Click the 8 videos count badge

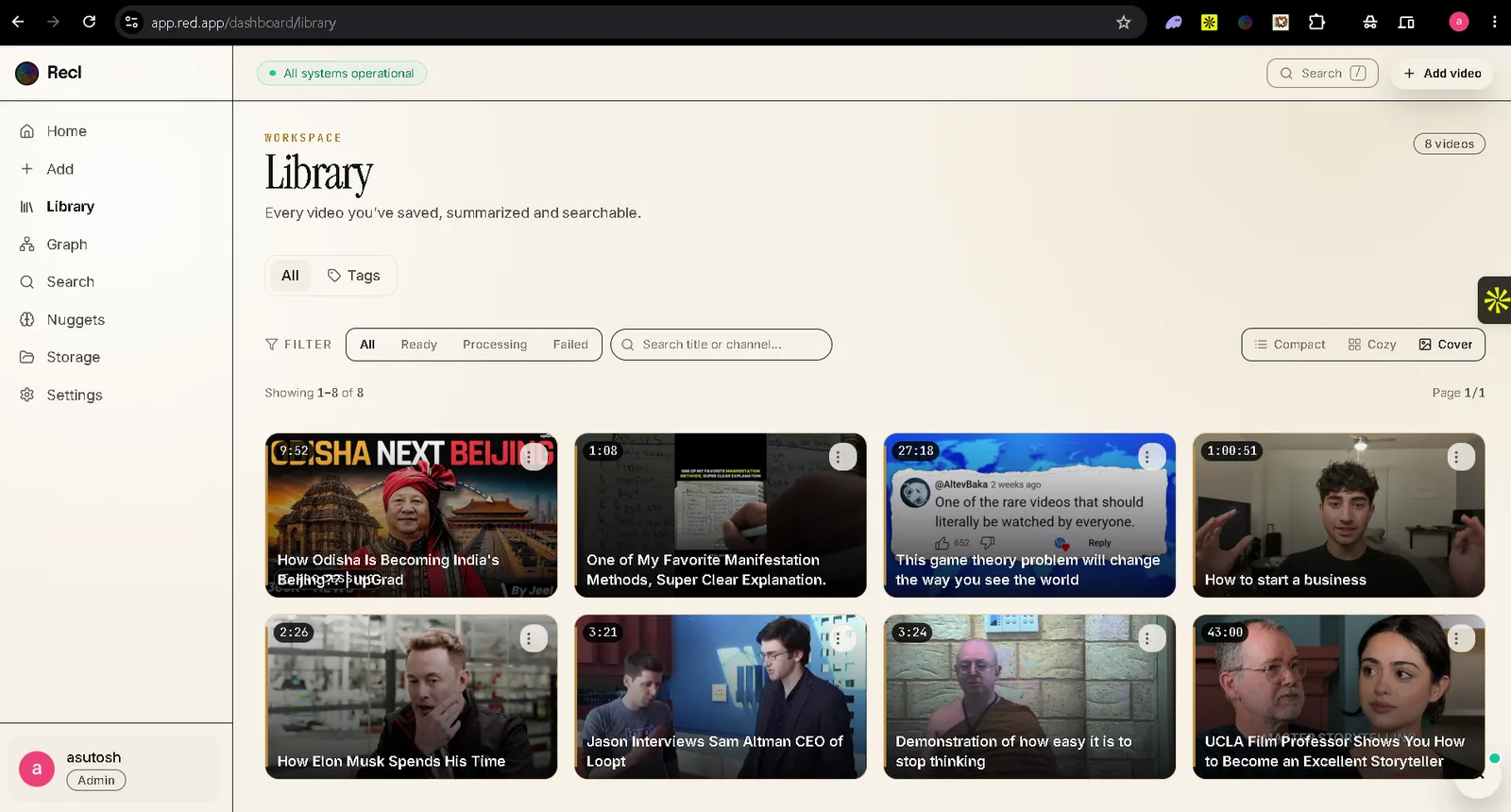tap(1449, 144)
